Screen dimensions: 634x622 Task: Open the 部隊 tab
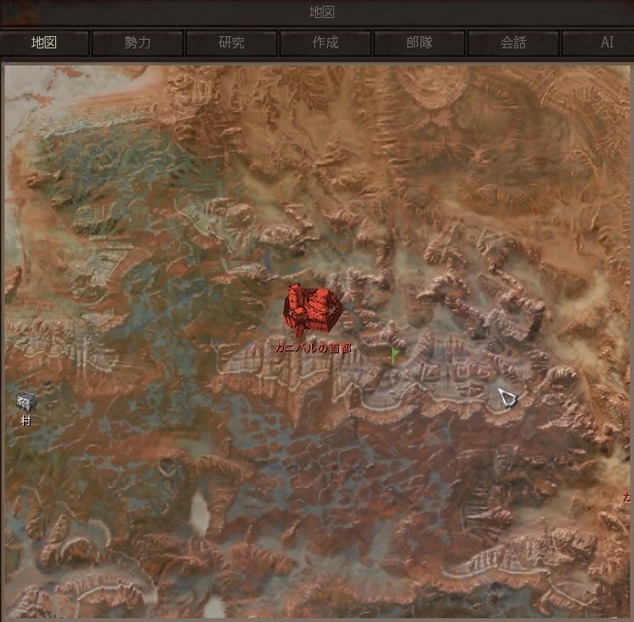coord(419,42)
